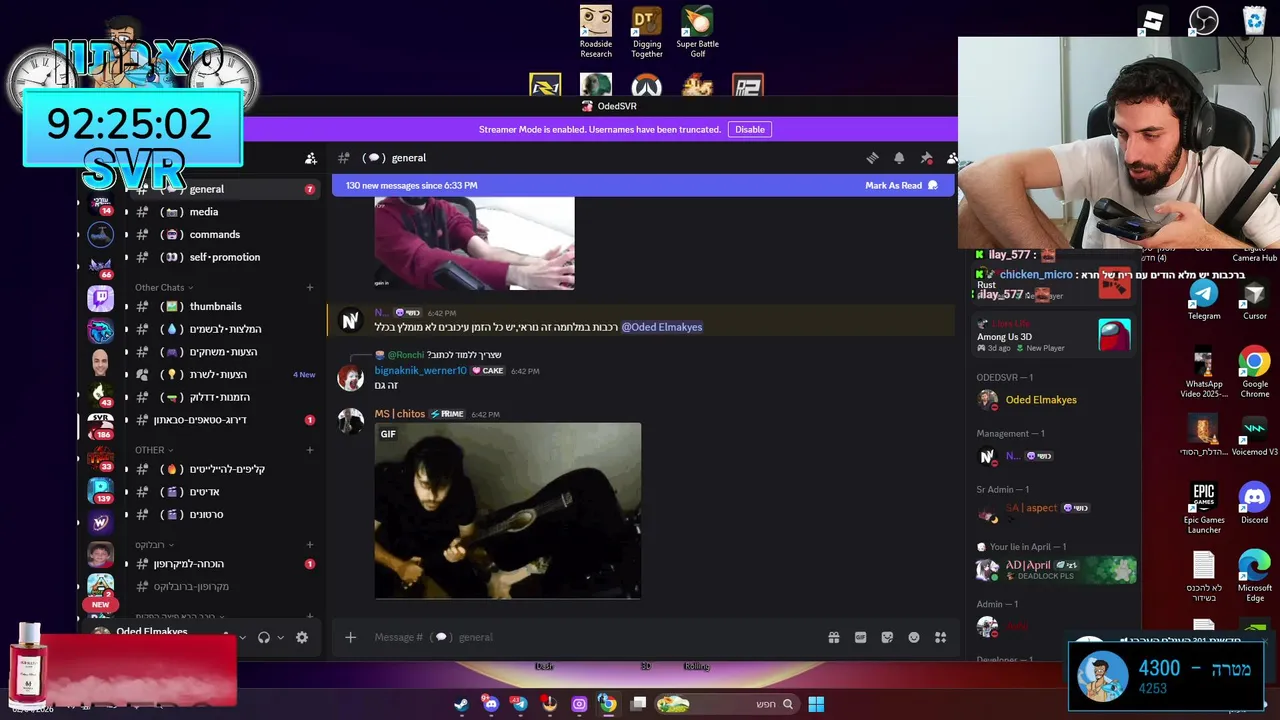Add channel to OTHER category
Image resolution: width=1280 pixels, height=720 pixels.
point(310,450)
